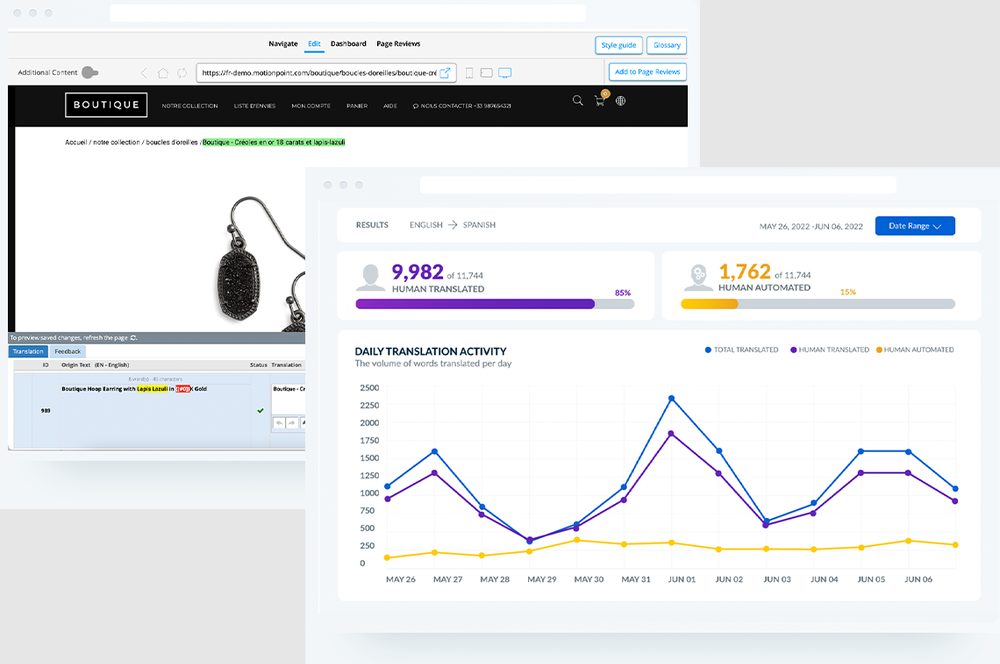Switch to mobile phone preview icon
The image size is (1000, 664).
[x=469, y=73]
